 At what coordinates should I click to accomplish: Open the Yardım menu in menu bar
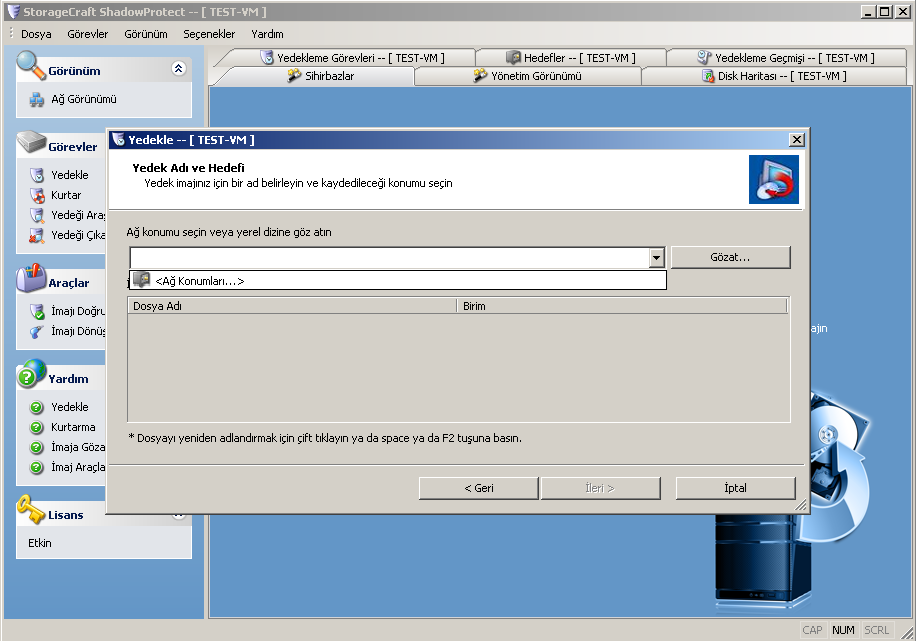coord(267,34)
